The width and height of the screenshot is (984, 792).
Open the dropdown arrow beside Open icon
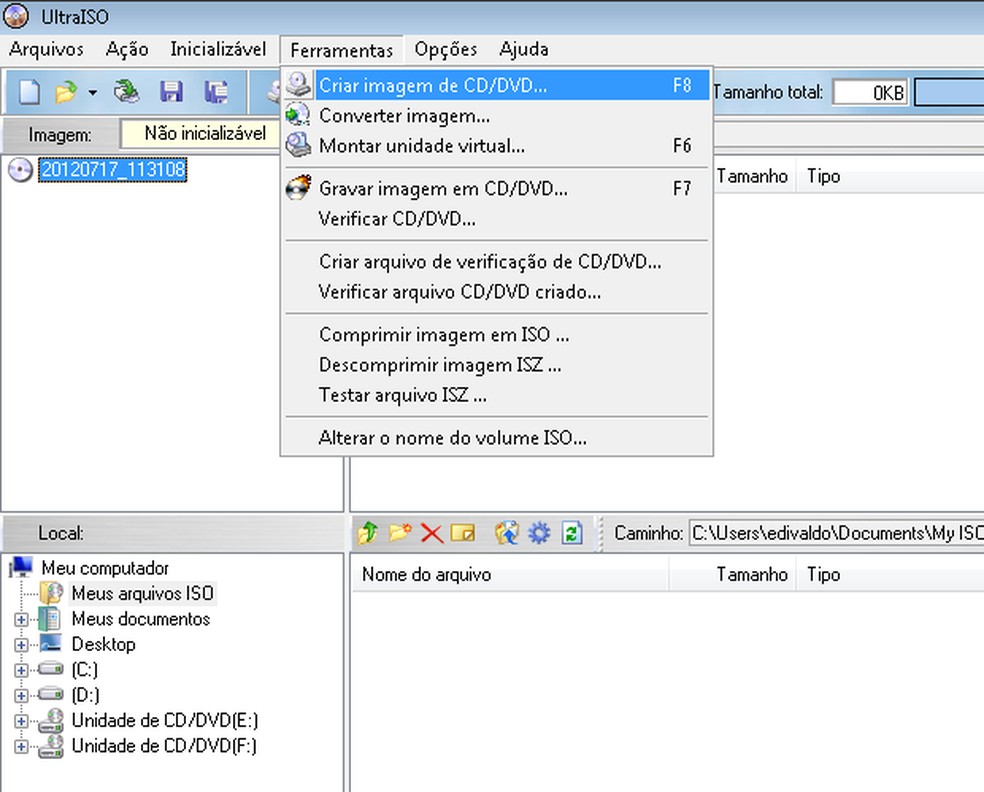tap(92, 93)
